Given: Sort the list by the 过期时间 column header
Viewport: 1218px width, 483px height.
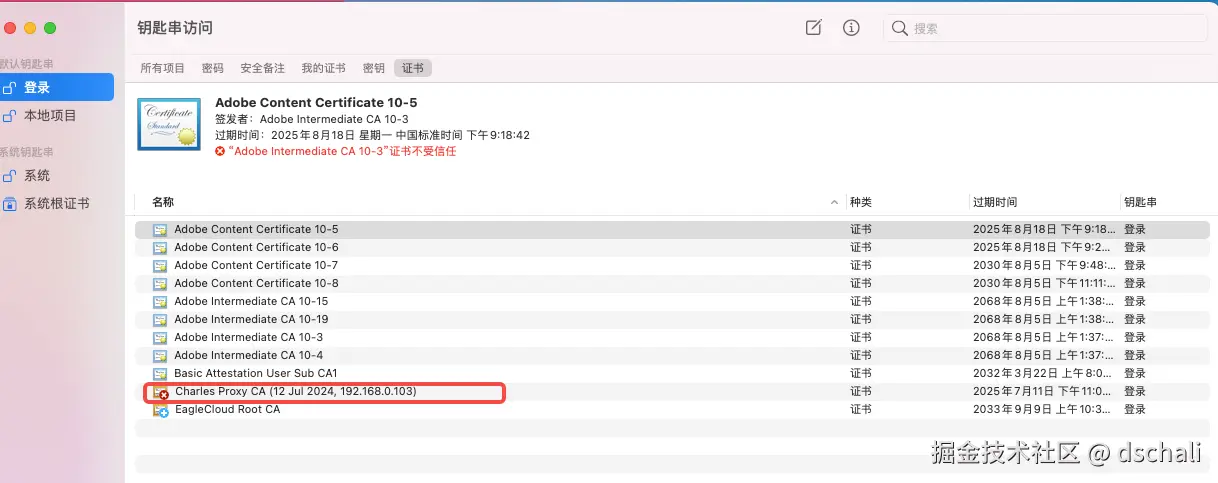Looking at the screenshot, I should coord(995,202).
